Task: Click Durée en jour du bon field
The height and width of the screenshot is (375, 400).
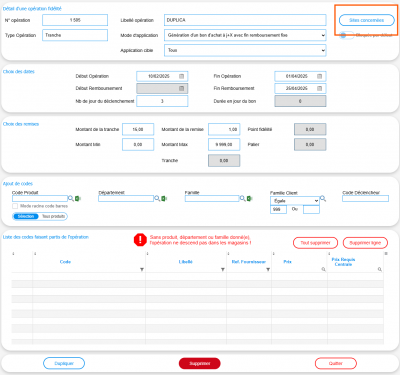Action: pyautogui.click(x=300, y=101)
